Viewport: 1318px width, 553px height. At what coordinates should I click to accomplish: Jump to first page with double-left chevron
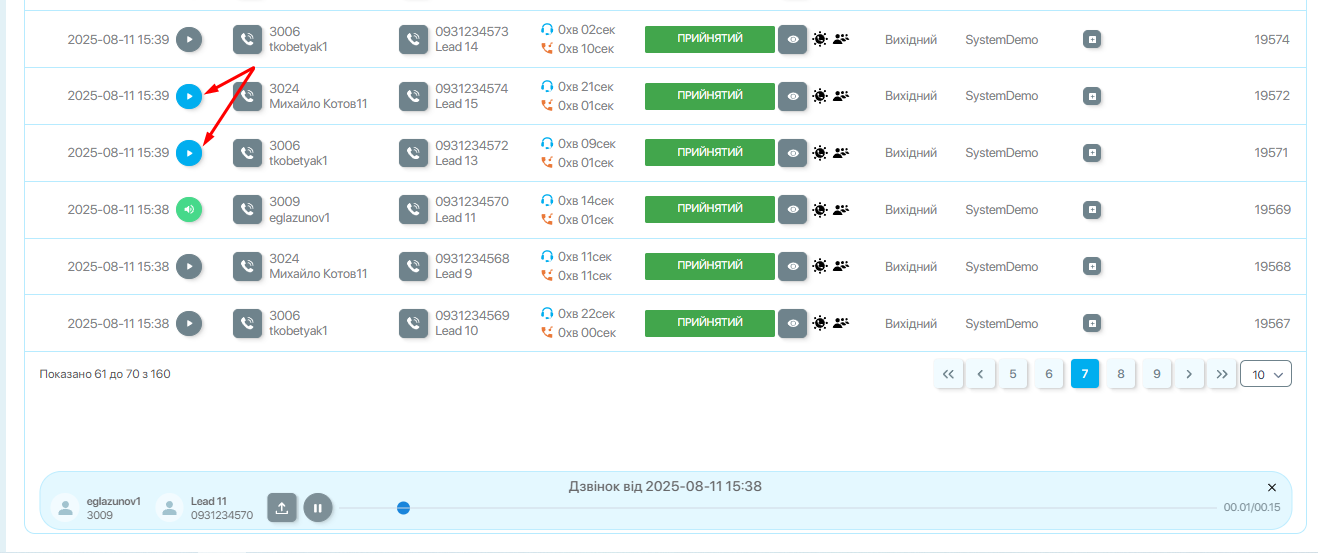(x=948, y=374)
